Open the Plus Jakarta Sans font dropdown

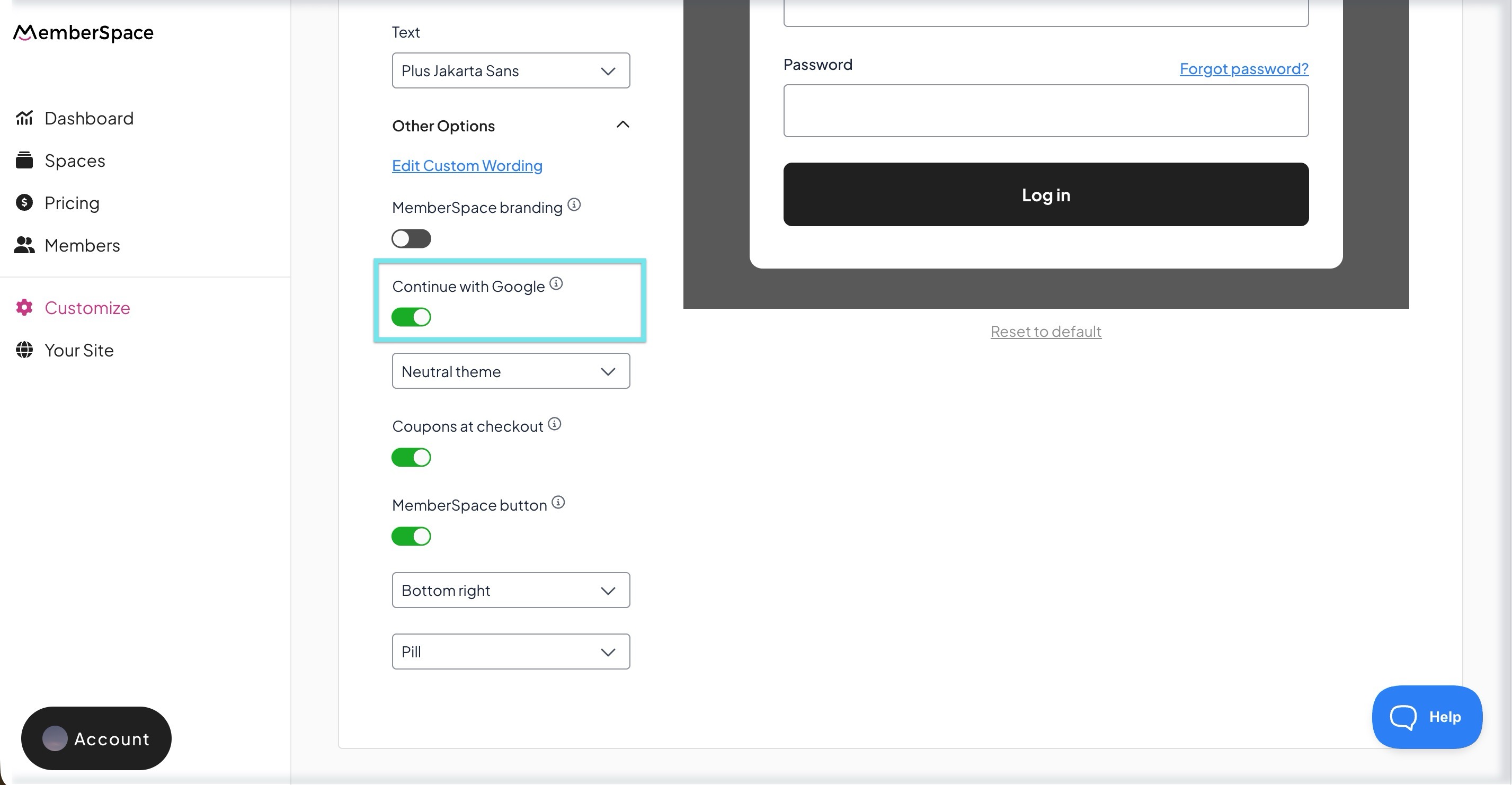511,71
